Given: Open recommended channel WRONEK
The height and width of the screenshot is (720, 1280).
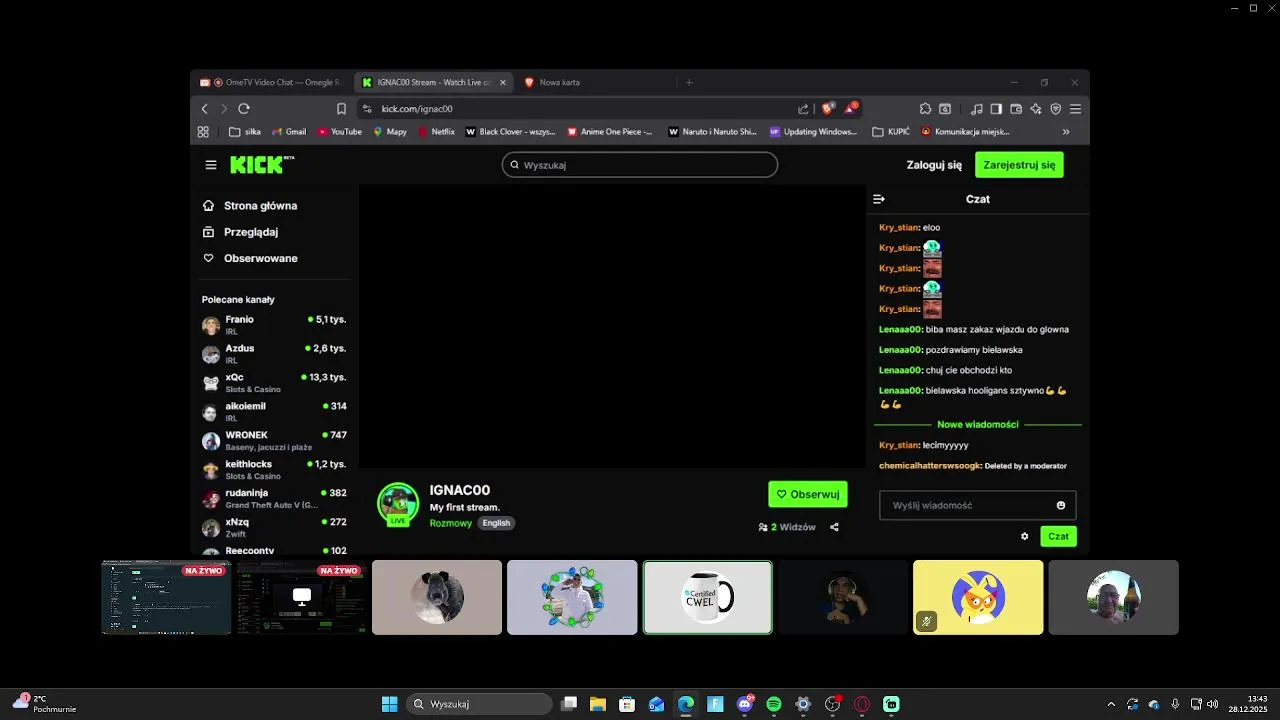Looking at the screenshot, I should point(274,441).
